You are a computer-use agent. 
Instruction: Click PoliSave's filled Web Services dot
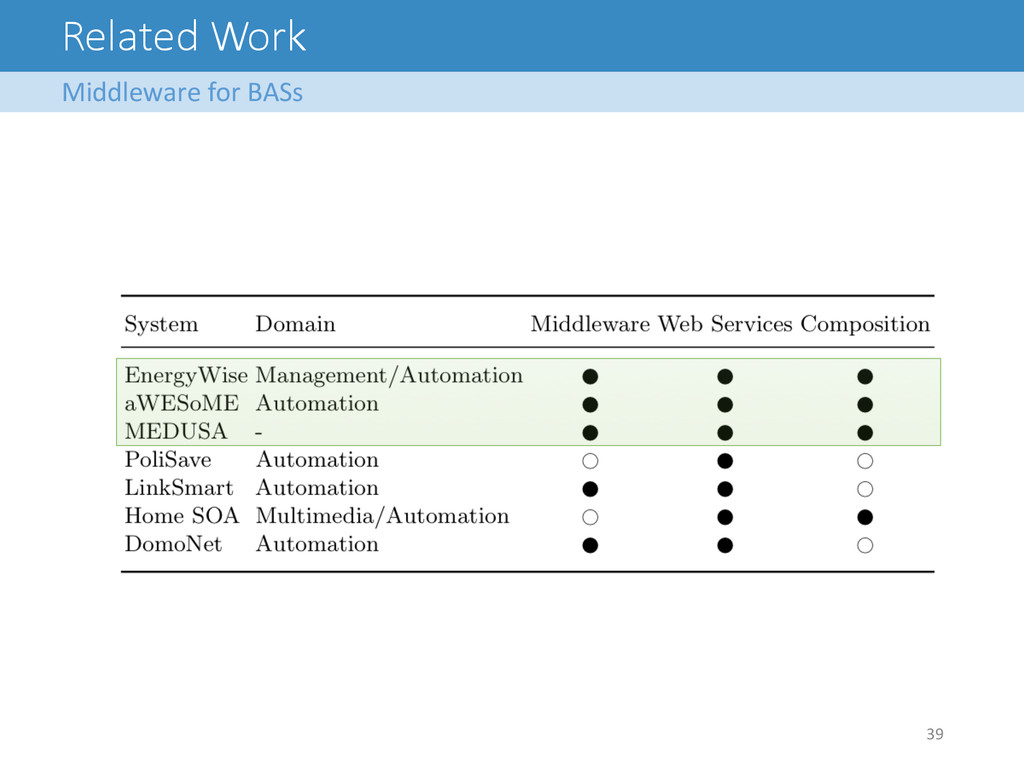pyautogui.click(x=725, y=461)
